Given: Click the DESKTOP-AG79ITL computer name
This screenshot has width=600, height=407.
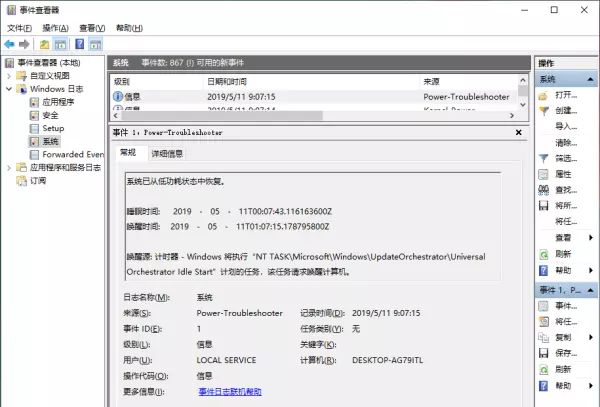Looking at the screenshot, I should 388,360.
